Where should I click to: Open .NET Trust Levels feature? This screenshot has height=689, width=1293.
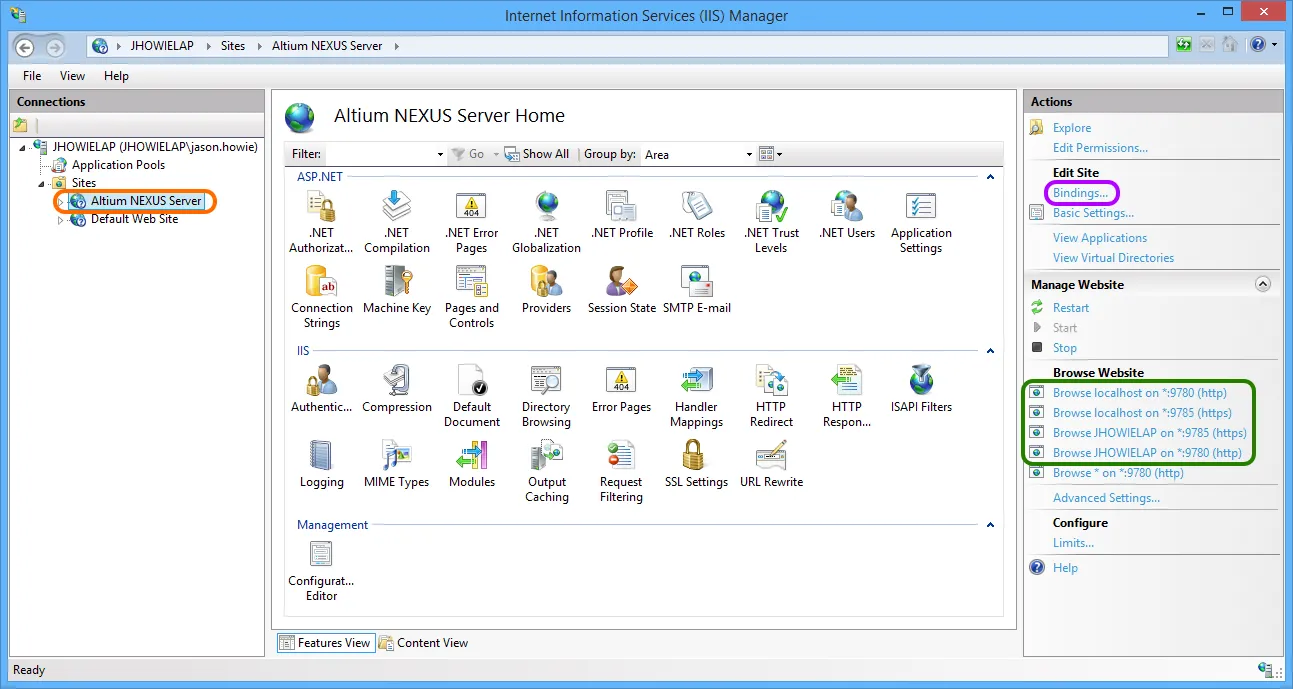[x=771, y=222]
